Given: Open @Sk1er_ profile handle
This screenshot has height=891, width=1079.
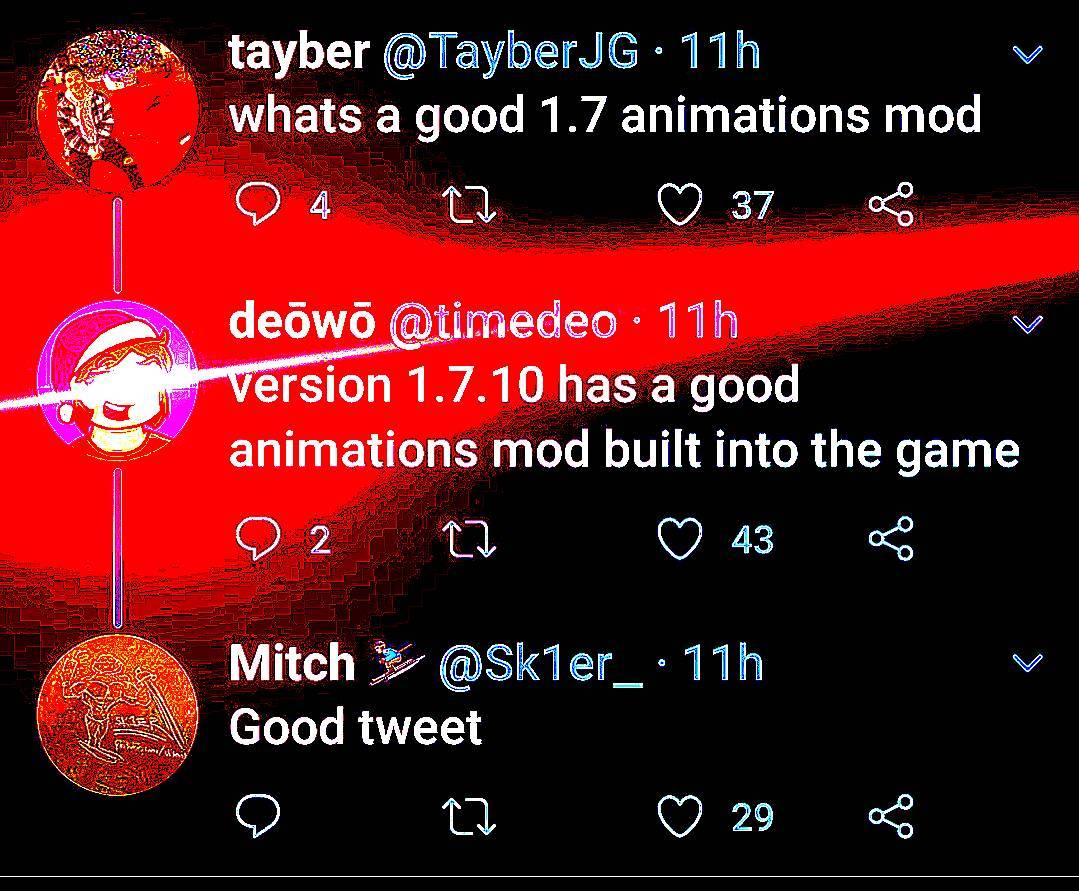Looking at the screenshot, I should 541,663.
